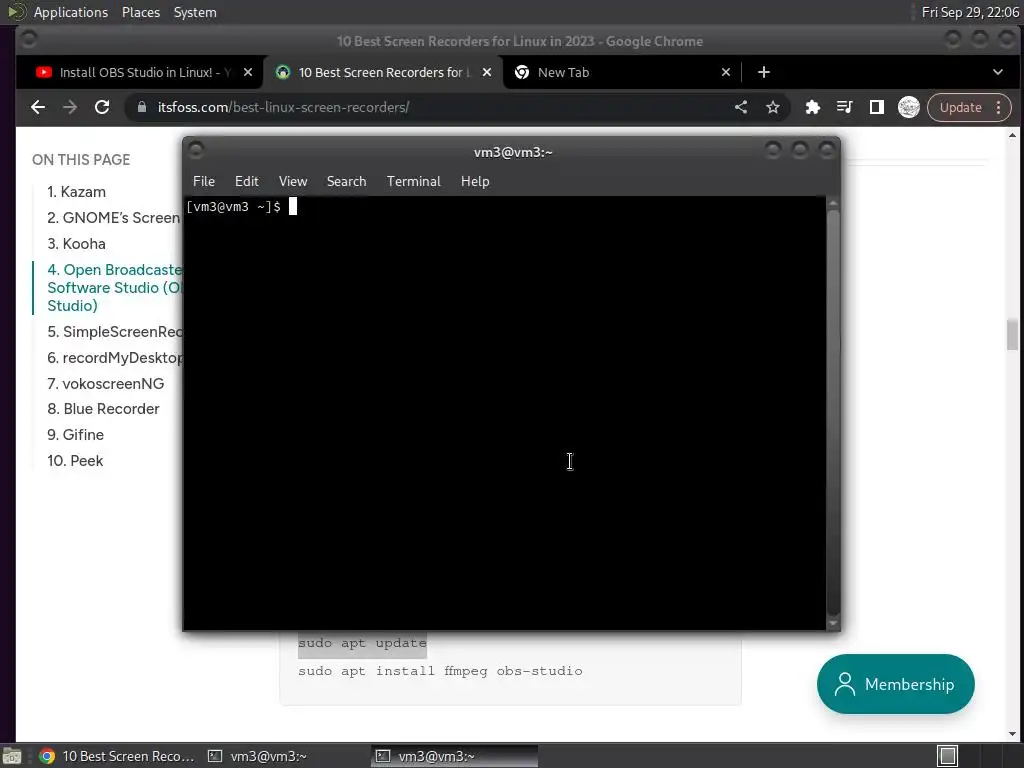1024x768 pixels.
Task: Jump to 4. Open Broadcaster Software Studio
Action: coord(115,288)
